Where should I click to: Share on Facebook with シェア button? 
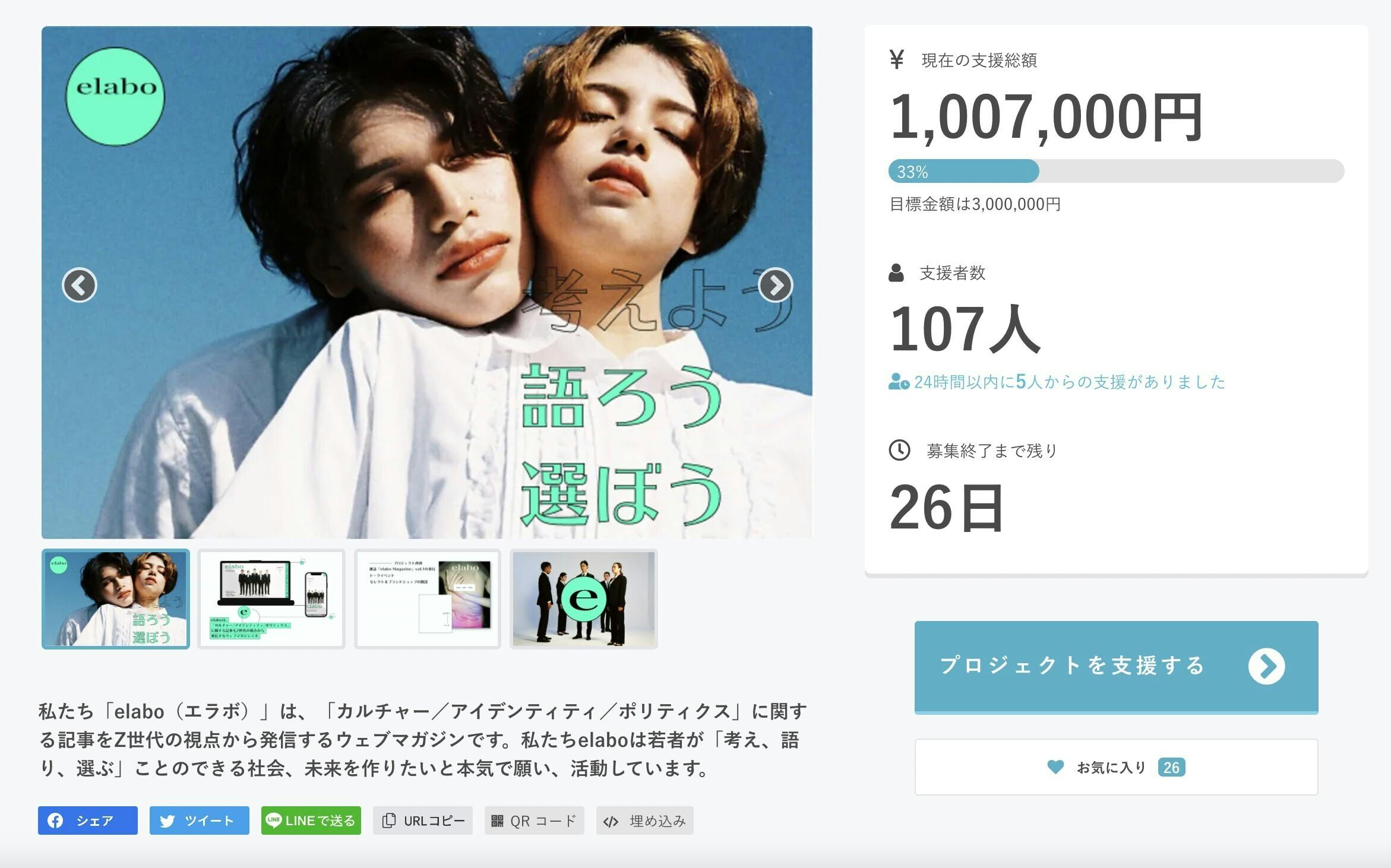[88, 821]
